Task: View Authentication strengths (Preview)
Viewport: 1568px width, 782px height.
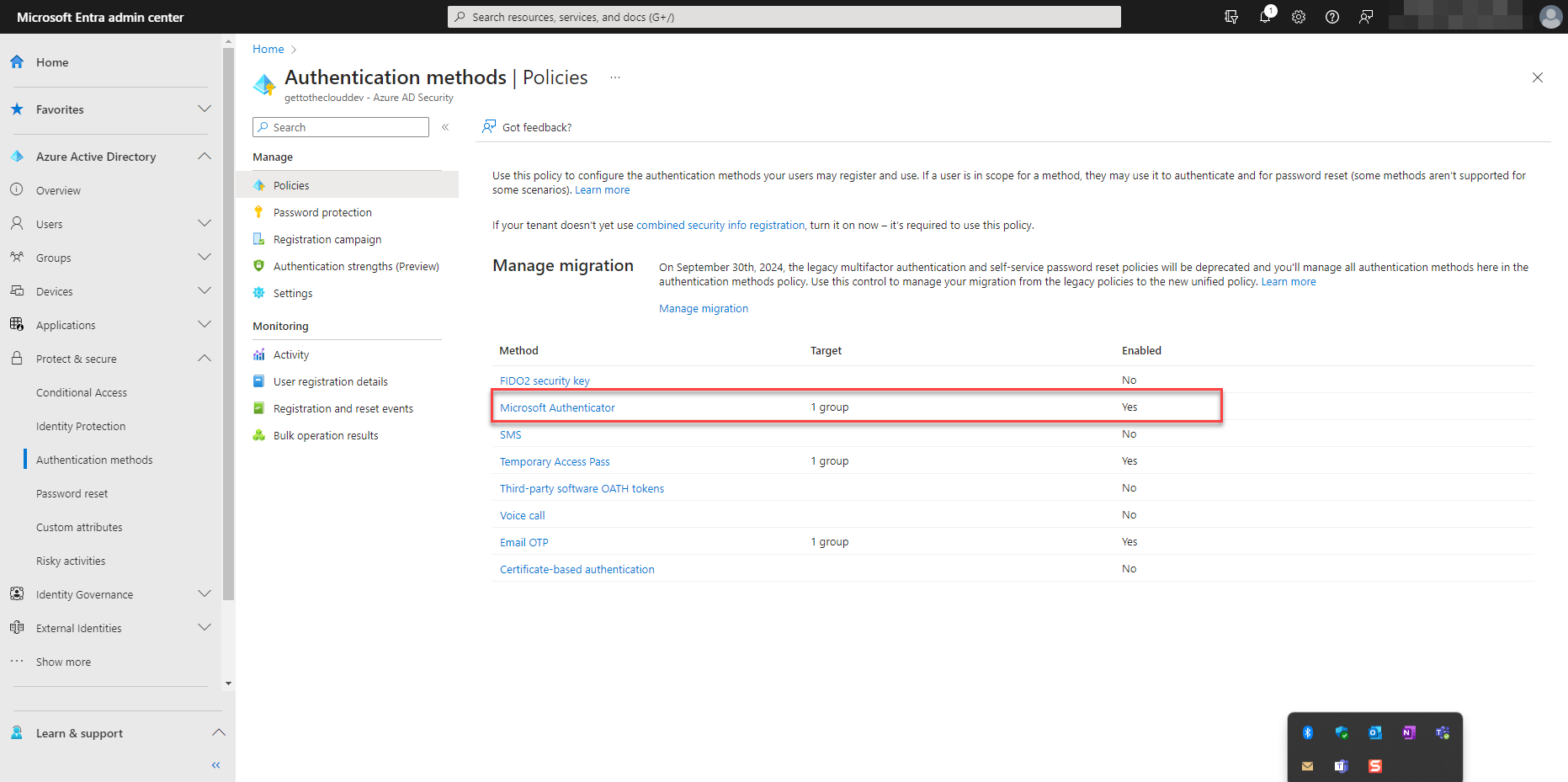Action: tap(356, 266)
